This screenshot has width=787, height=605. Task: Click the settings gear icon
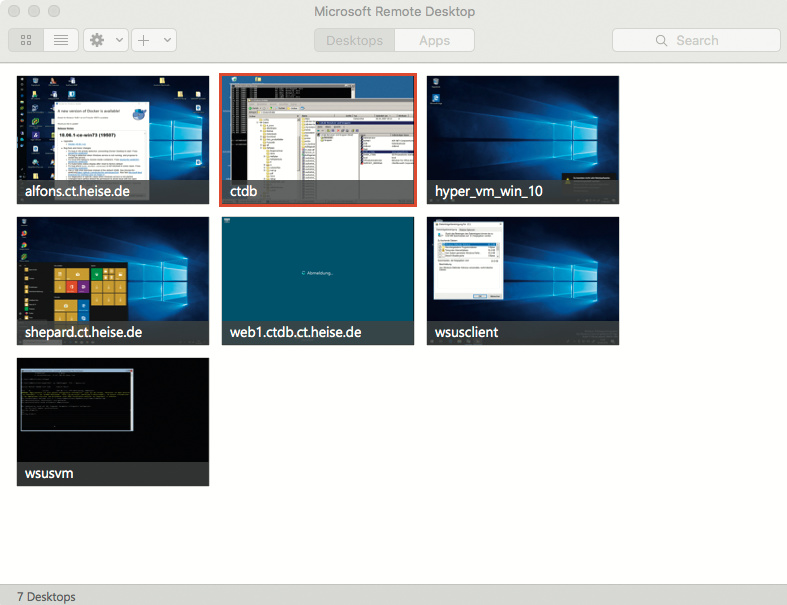97,40
